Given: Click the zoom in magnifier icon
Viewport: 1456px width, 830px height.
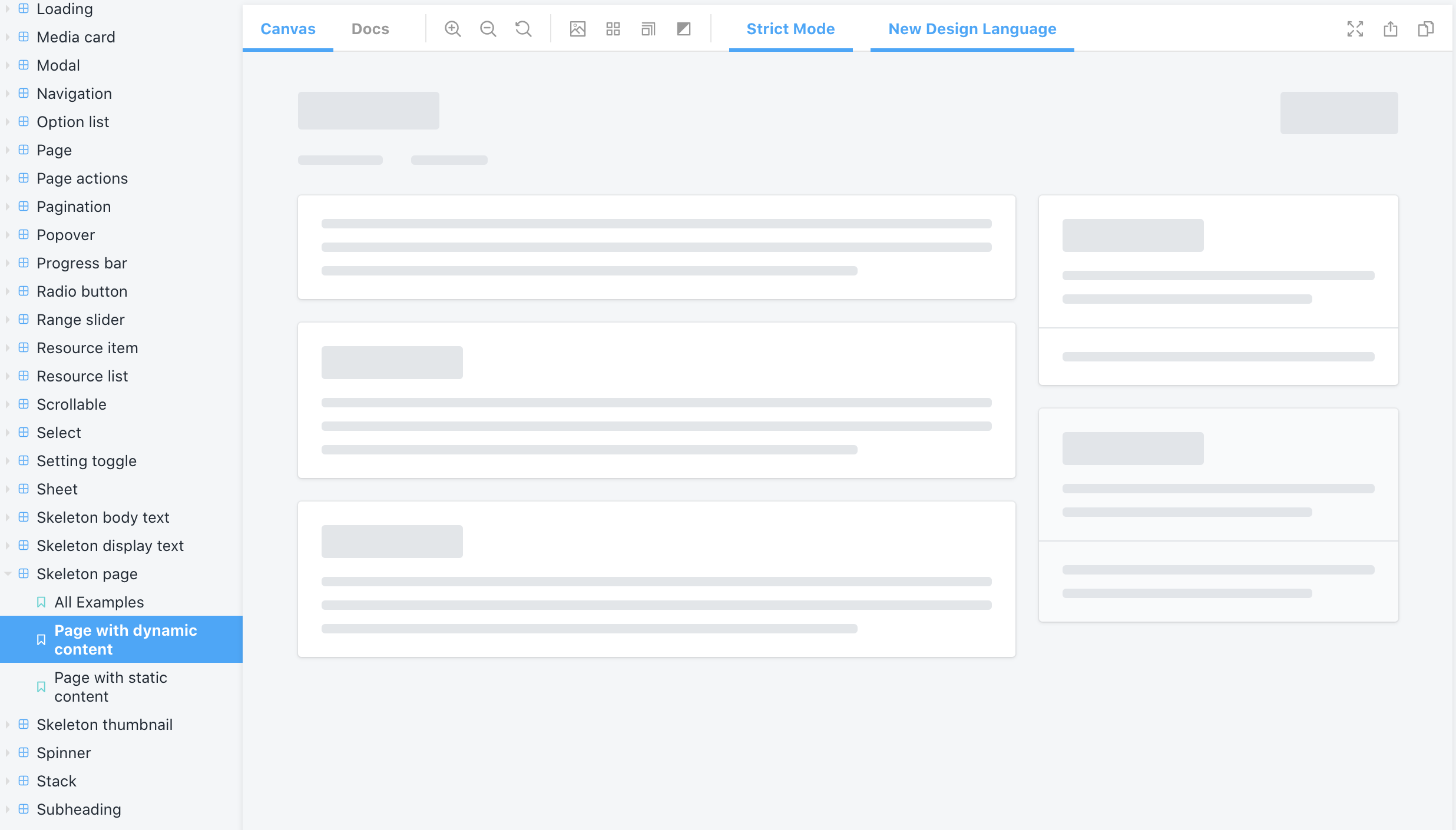Looking at the screenshot, I should point(452,29).
